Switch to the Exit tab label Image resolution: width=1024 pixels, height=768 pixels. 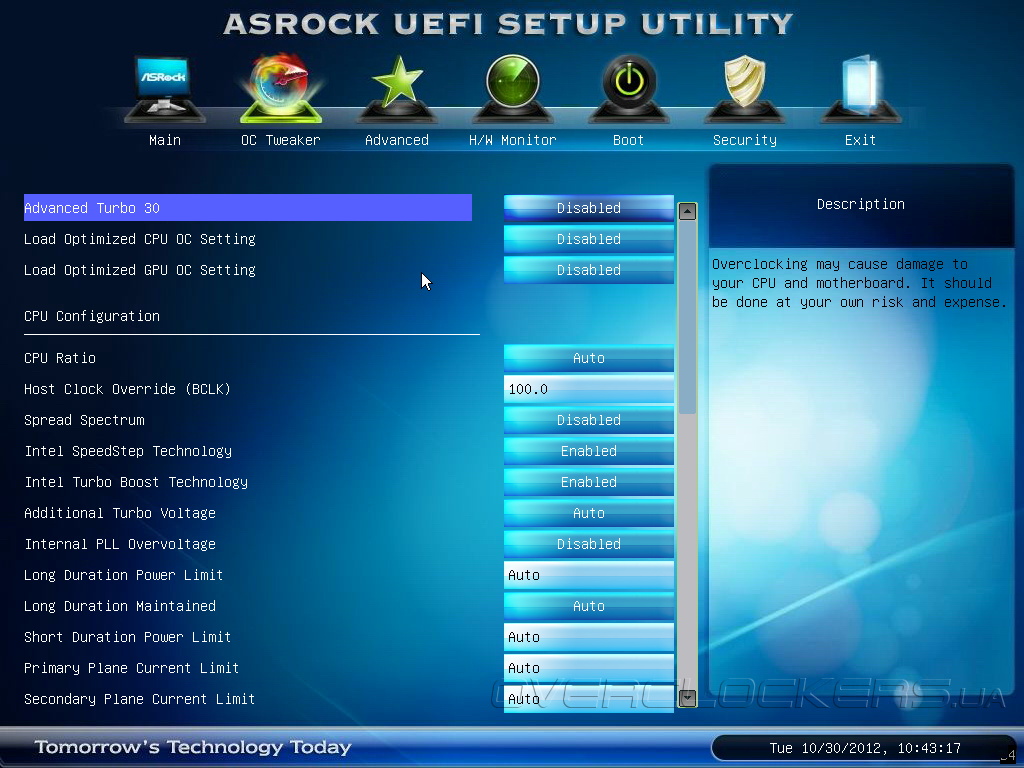860,140
